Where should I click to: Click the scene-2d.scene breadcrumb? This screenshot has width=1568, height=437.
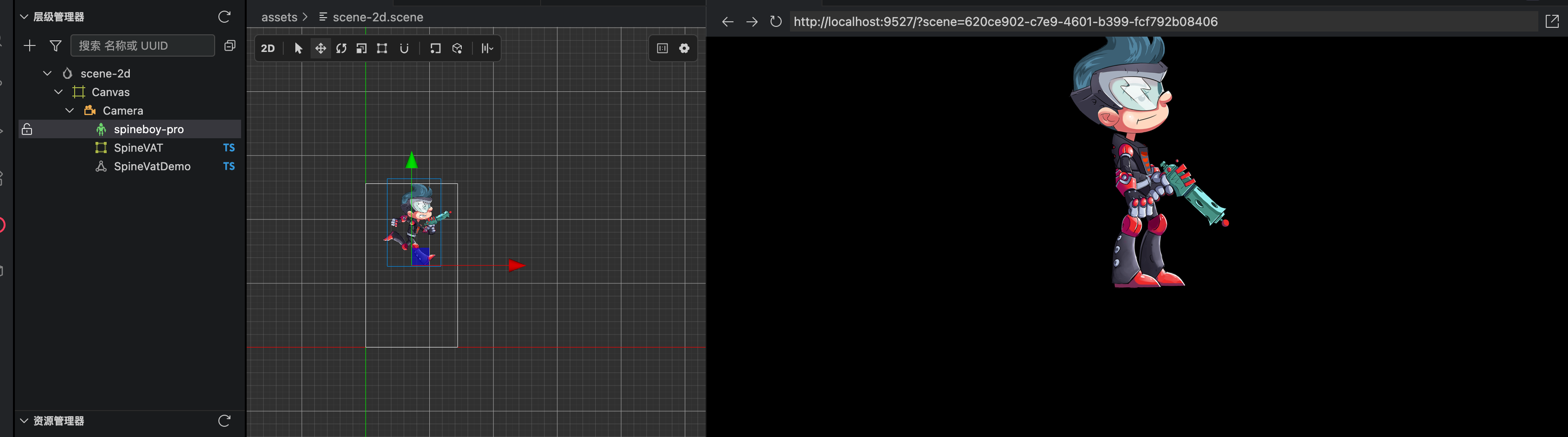coord(378,17)
